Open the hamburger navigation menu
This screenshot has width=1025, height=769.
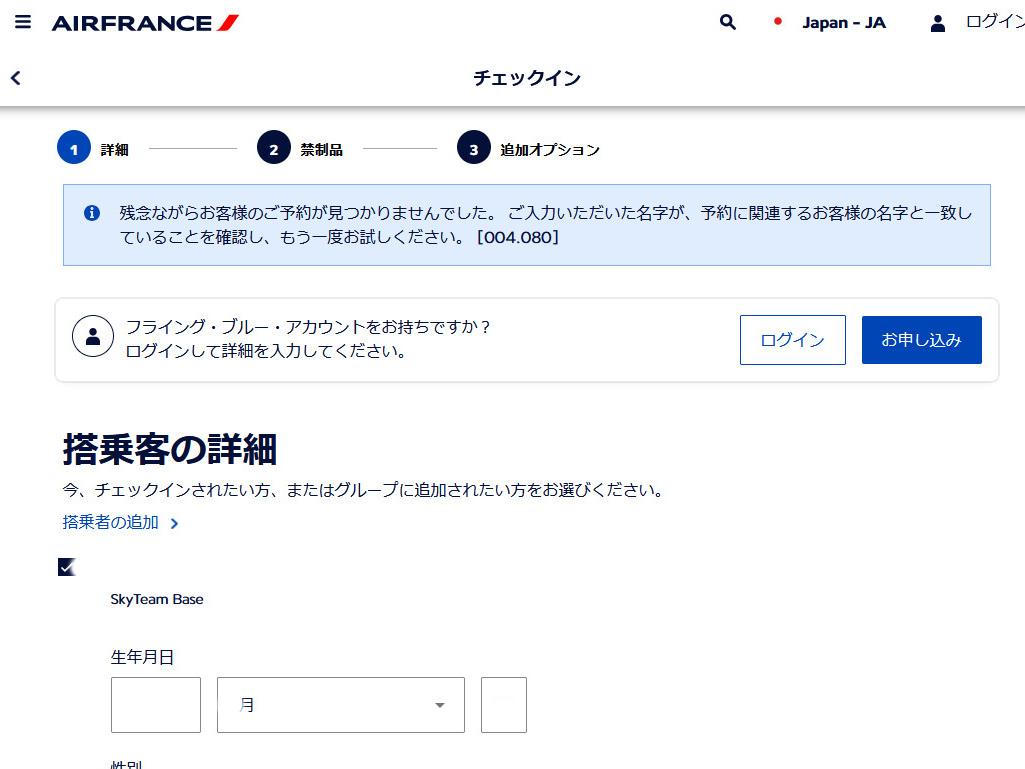23,22
